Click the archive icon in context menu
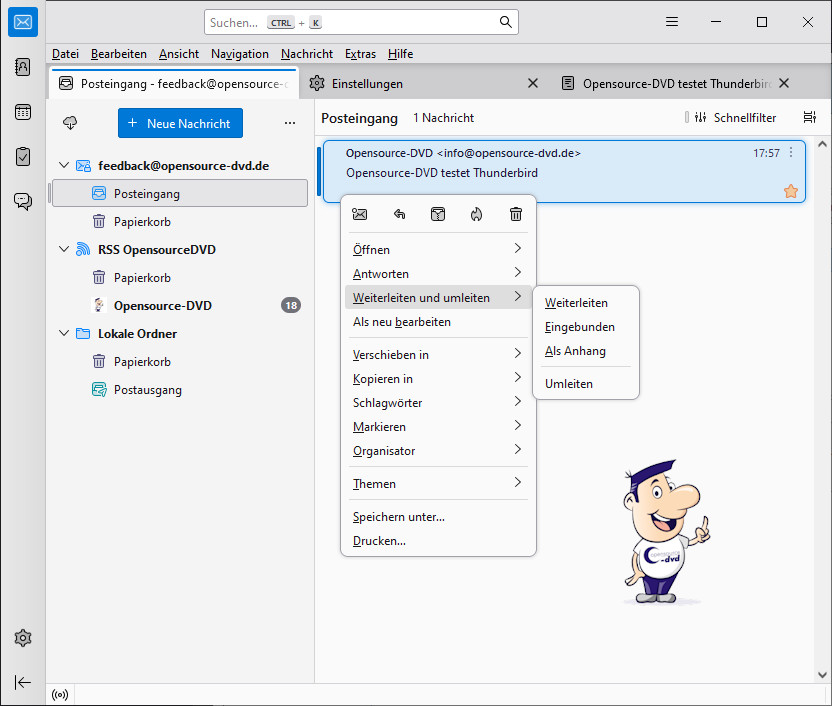The image size is (832, 706). point(437,214)
